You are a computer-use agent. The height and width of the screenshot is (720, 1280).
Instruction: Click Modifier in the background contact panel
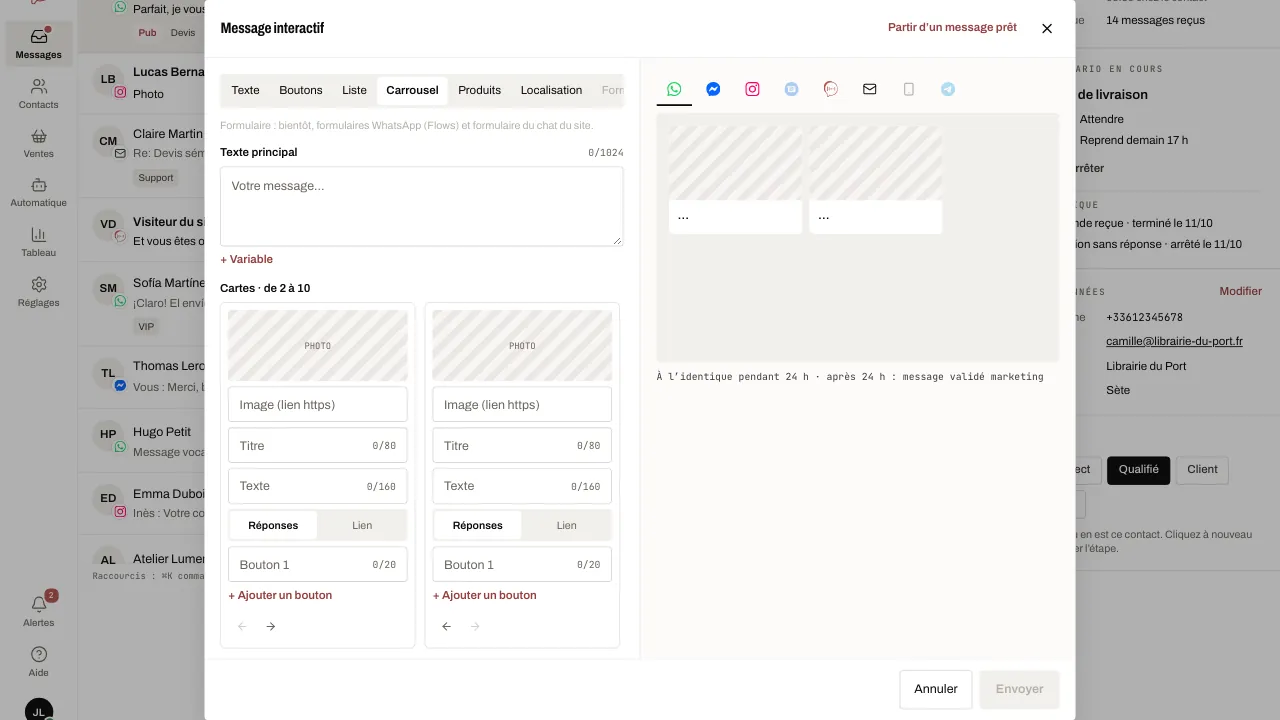click(x=1240, y=291)
